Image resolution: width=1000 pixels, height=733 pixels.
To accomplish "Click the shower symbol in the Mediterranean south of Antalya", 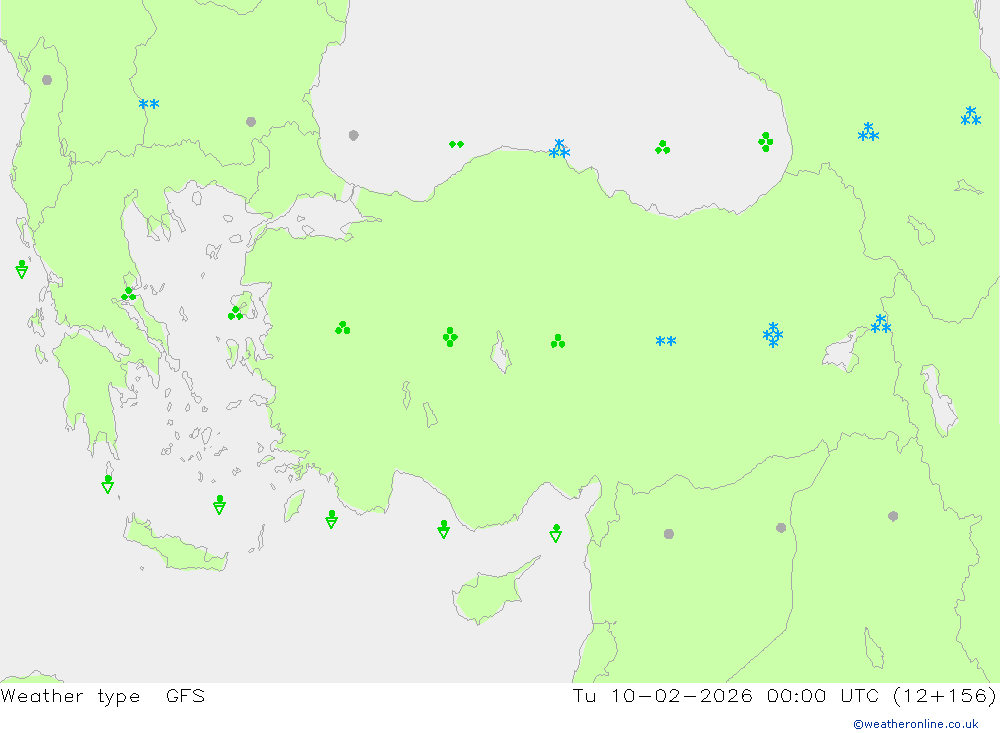I will tap(443, 529).
